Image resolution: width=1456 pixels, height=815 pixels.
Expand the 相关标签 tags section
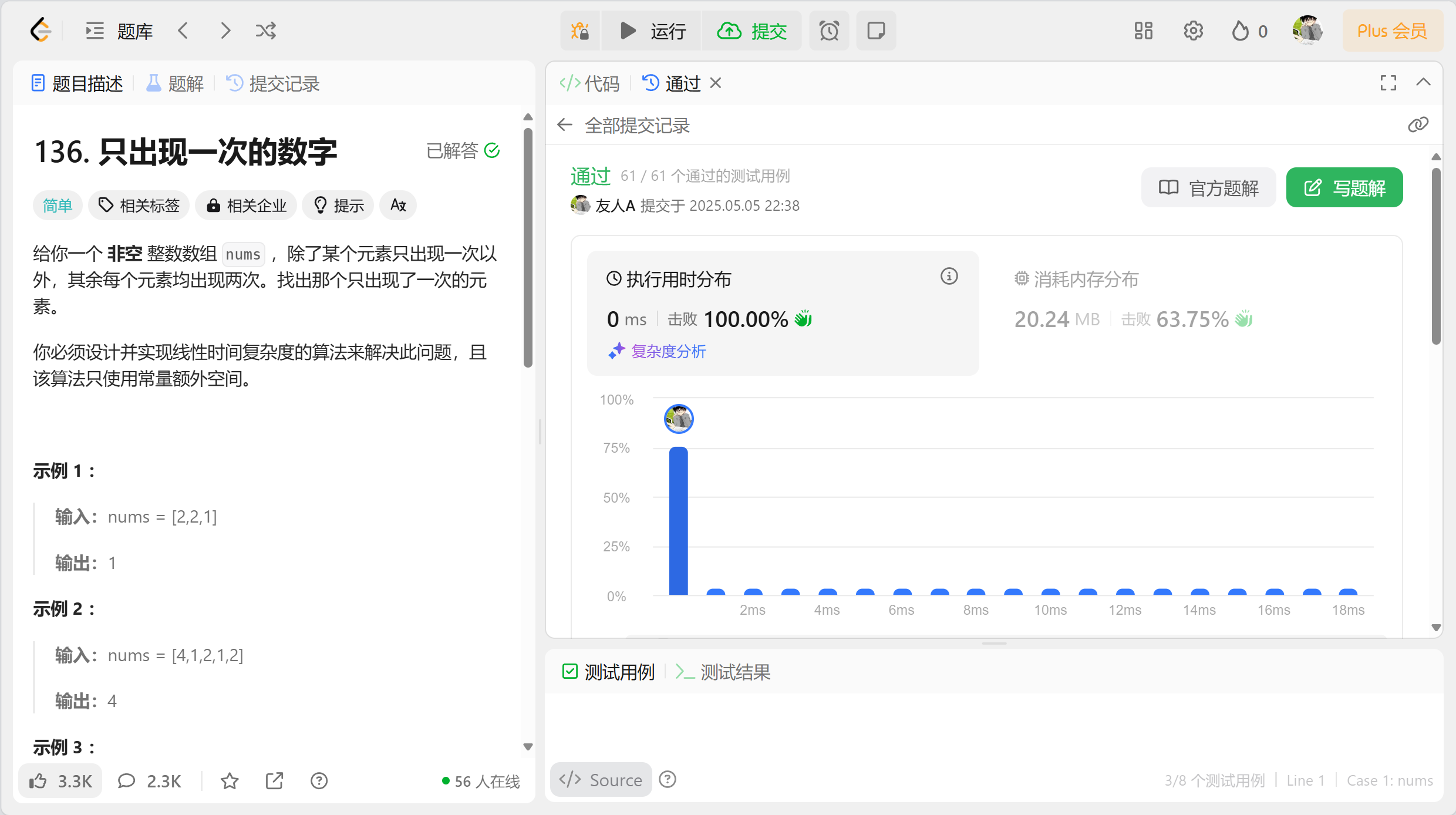pyautogui.click(x=139, y=205)
